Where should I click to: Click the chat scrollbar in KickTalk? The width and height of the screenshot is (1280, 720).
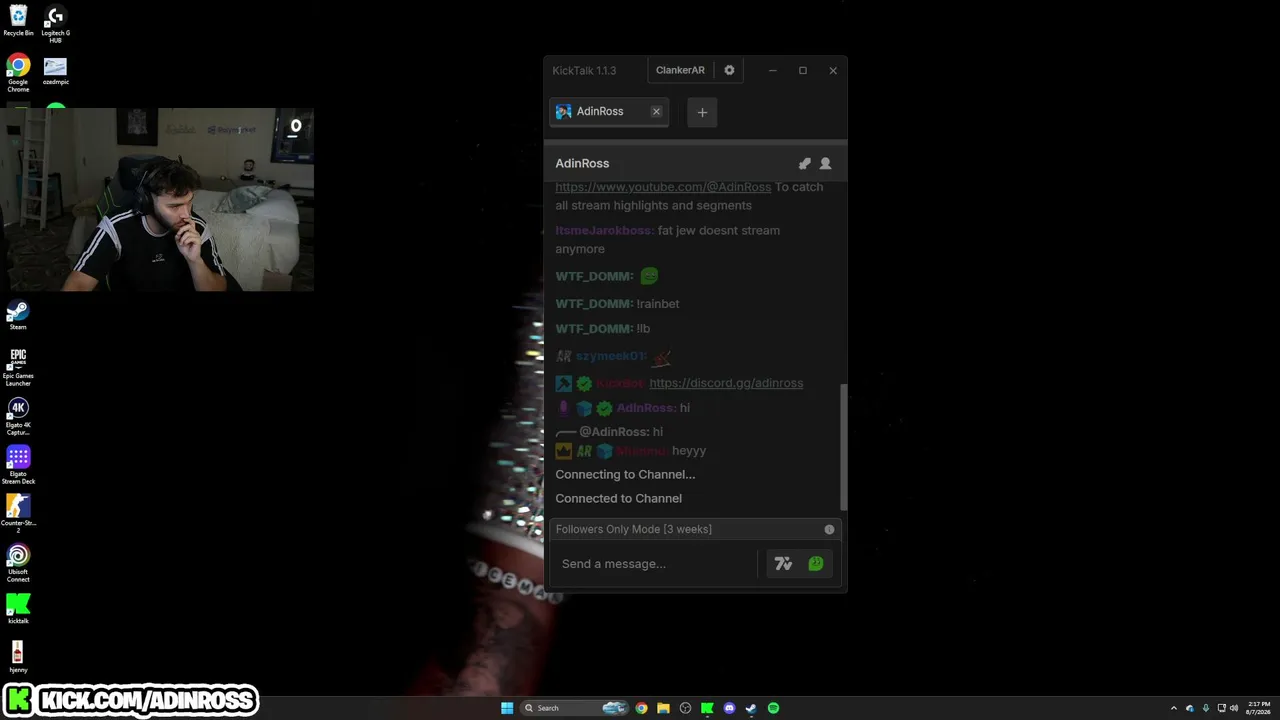pyautogui.click(x=844, y=447)
